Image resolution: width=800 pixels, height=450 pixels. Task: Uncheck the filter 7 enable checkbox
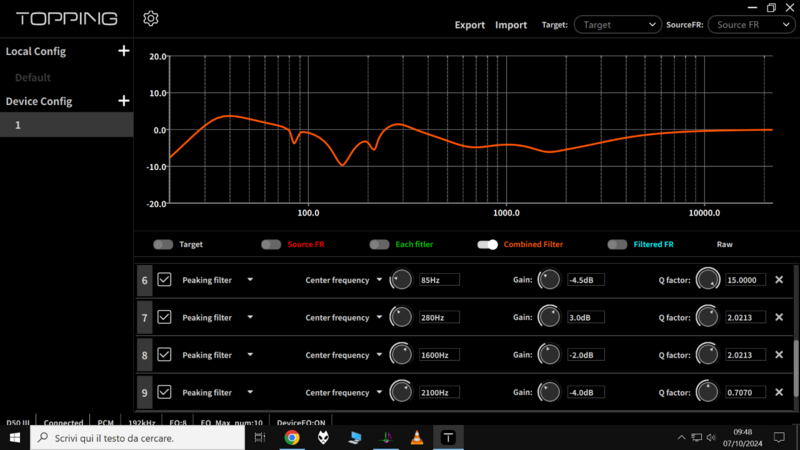point(164,318)
